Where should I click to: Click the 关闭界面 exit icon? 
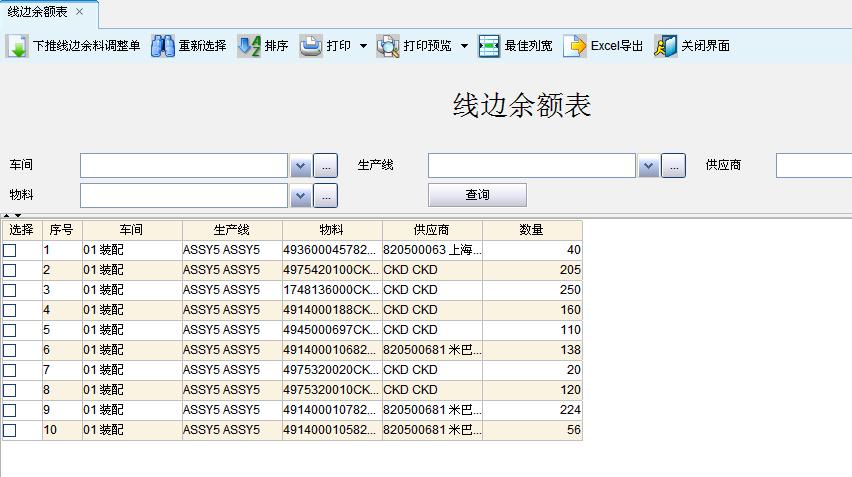coord(666,46)
